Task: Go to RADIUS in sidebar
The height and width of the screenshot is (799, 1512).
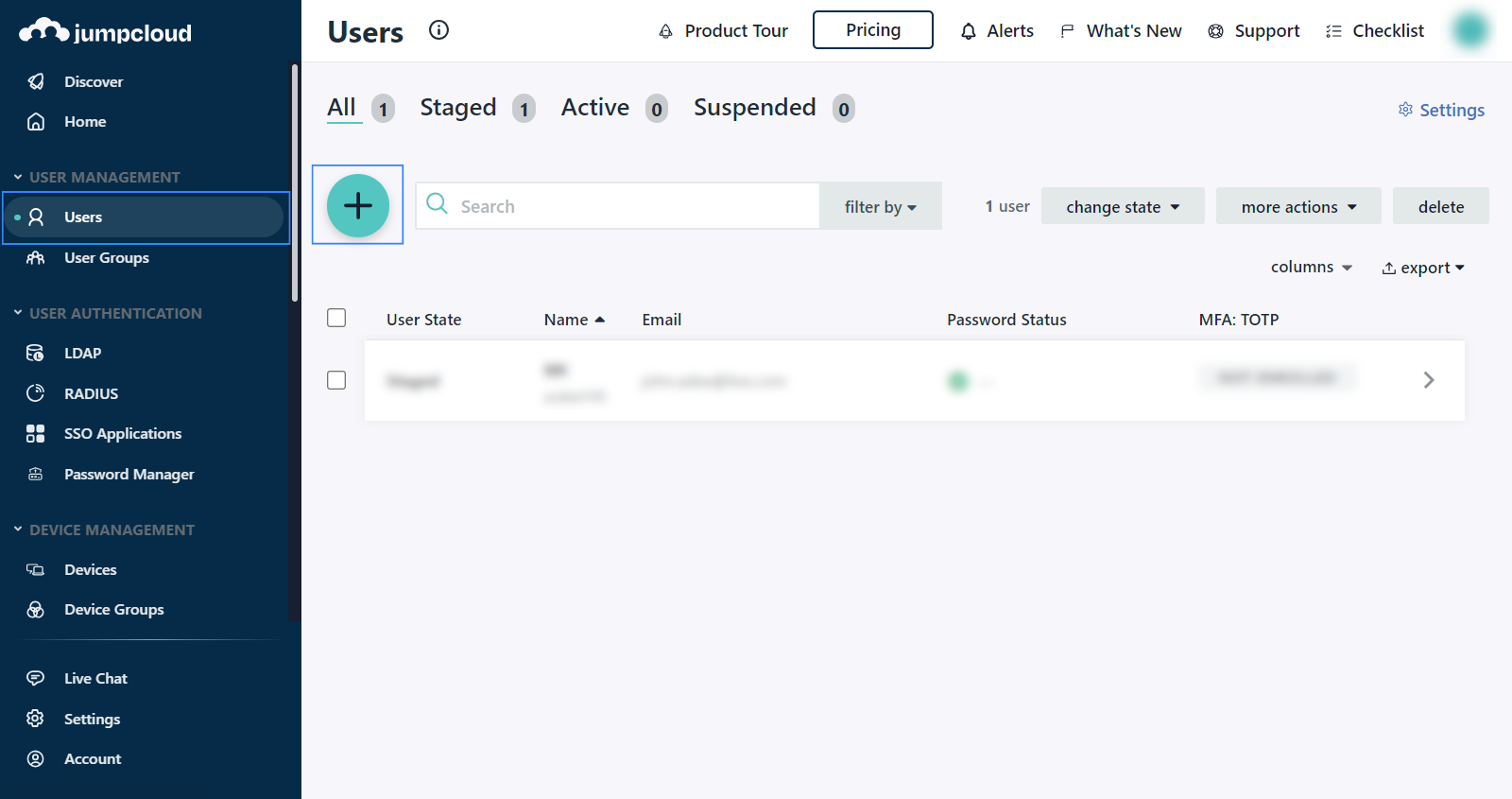Action: click(x=91, y=393)
